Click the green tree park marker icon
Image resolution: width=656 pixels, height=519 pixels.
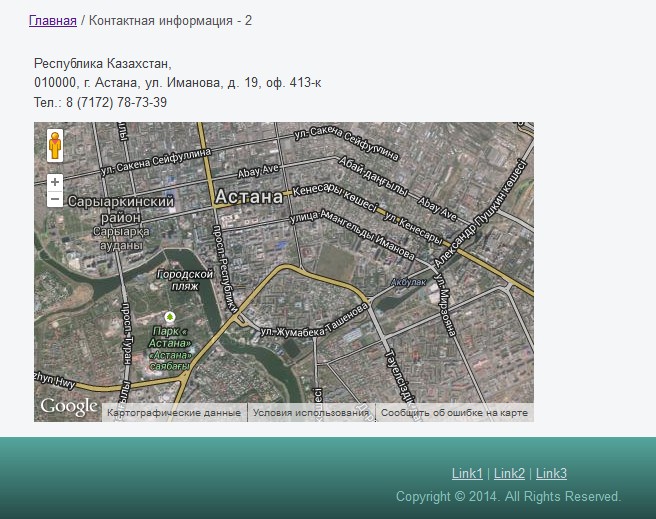coord(170,318)
